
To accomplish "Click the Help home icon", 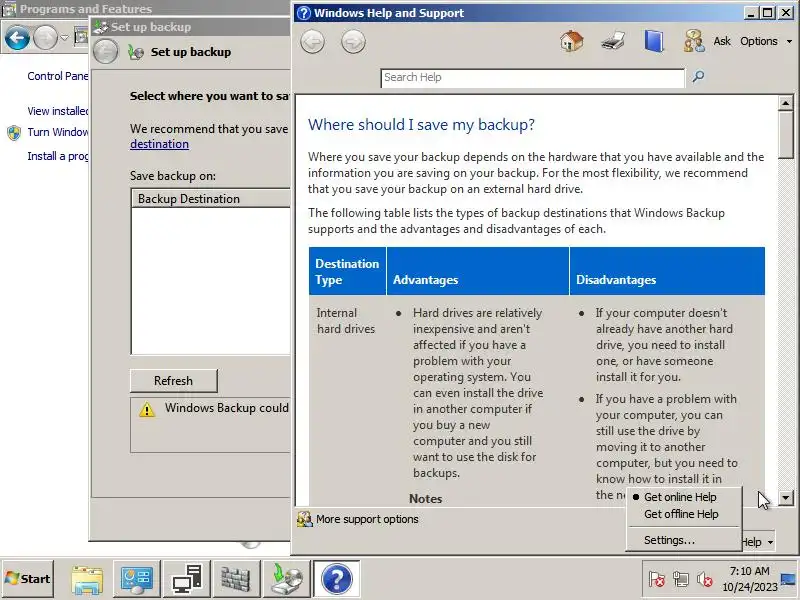I will pos(571,41).
